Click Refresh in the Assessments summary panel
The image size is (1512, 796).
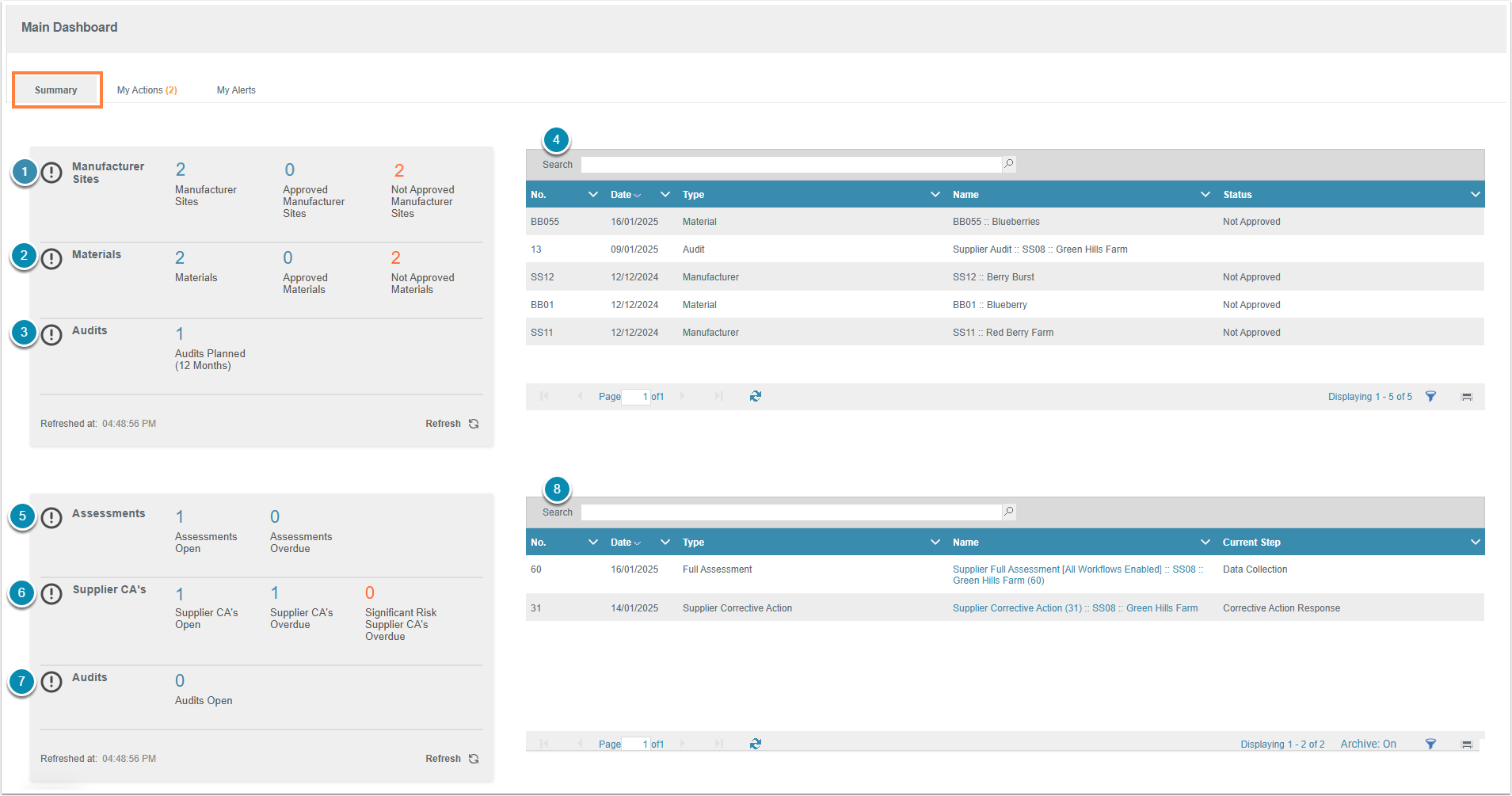451,759
